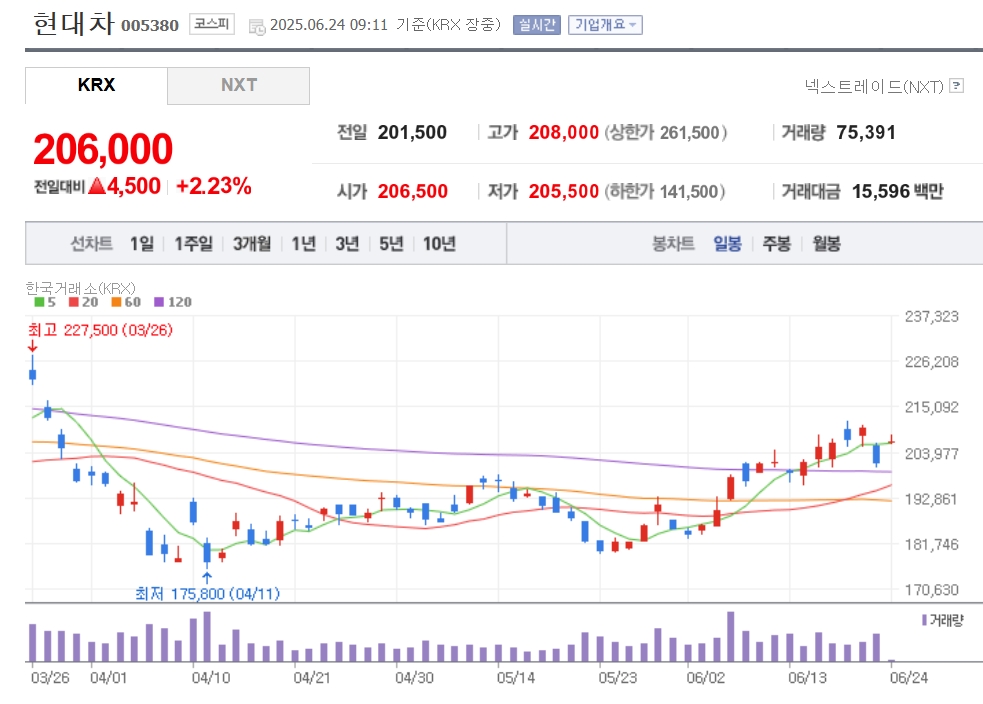Click the timestamp 2025.06.24 09:11
This screenshot has height=704, width=983.
(x=329, y=25)
